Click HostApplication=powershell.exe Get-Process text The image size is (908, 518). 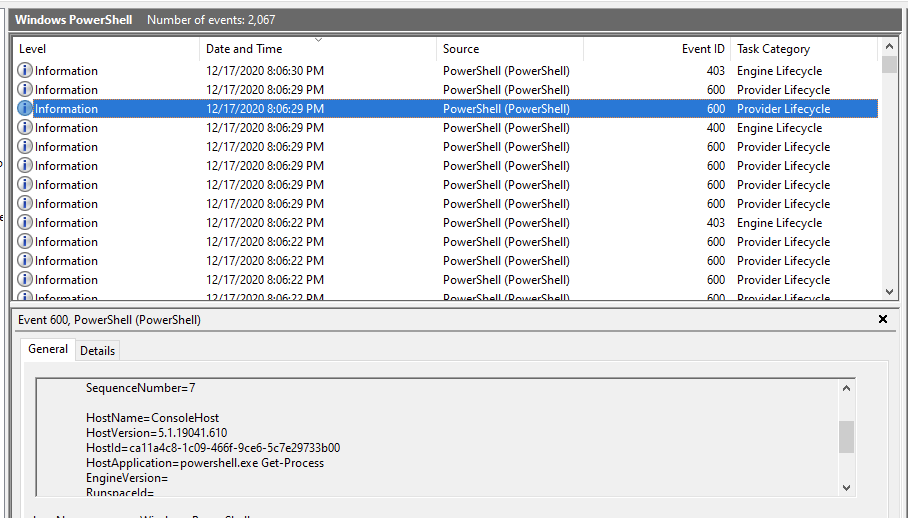[205, 463]
